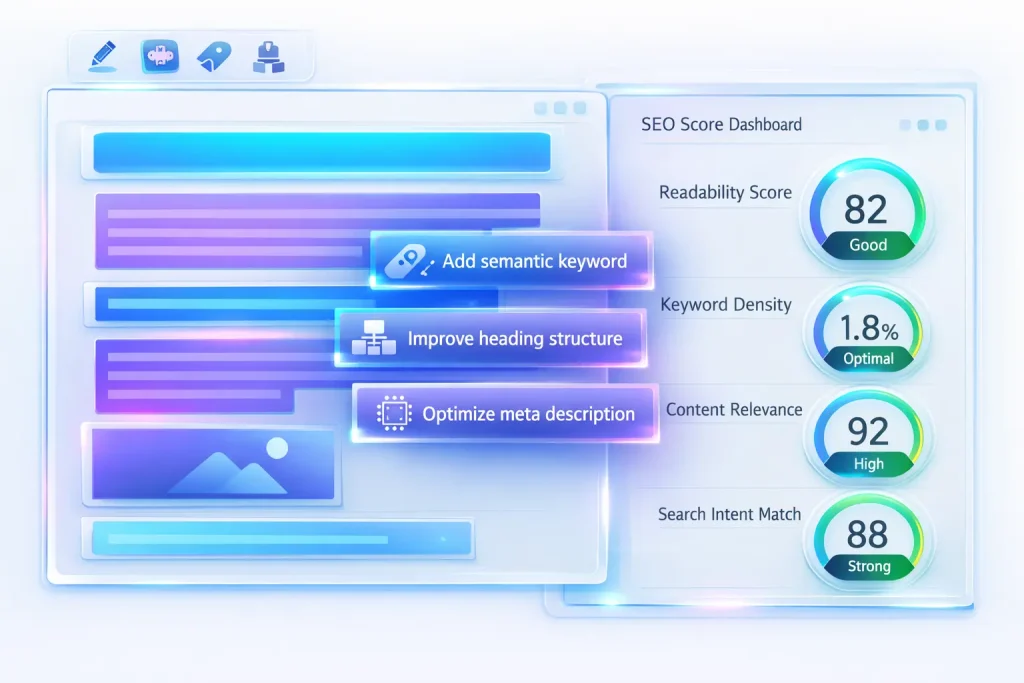Screen dimensions: 1024x683
Task: Click the Readability Score label
Action: [x=724, y=193]
